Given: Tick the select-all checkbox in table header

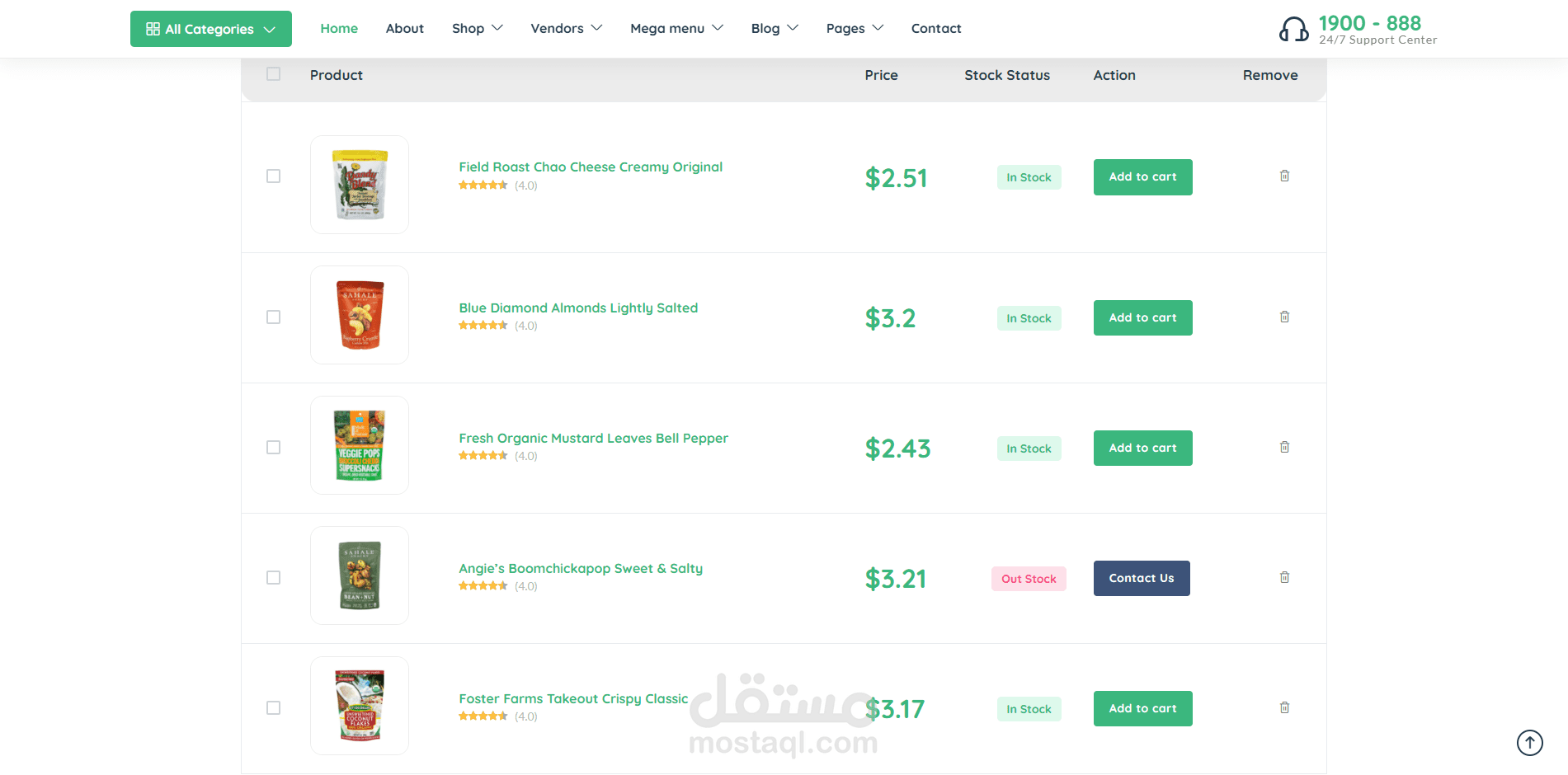Looking at the screenshot, I should 274,74.
